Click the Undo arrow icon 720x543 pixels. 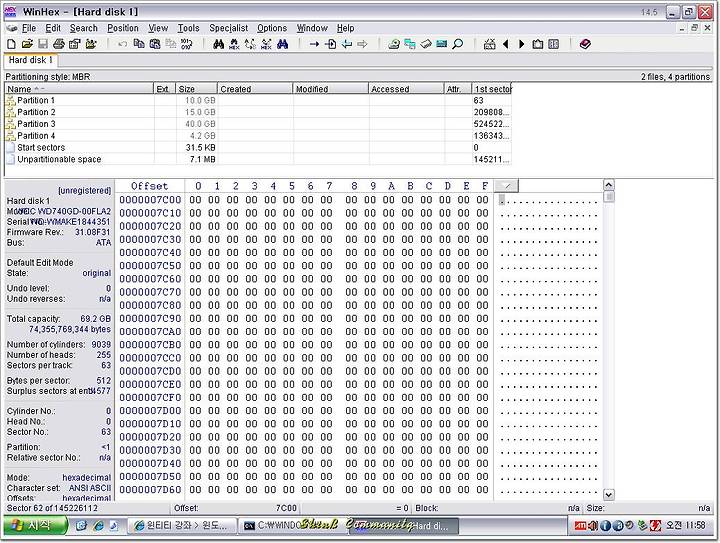pyautogui.click(x=122, y=44)
